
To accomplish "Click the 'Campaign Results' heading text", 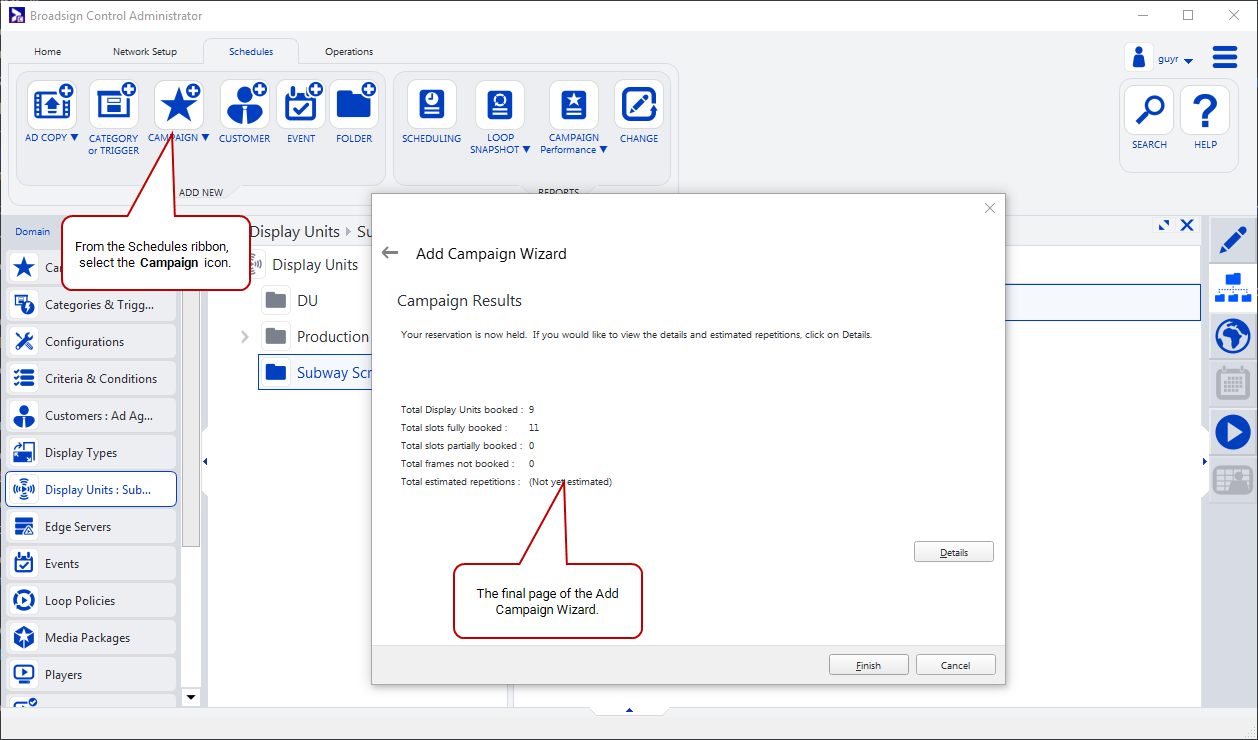I will [459, 301].
